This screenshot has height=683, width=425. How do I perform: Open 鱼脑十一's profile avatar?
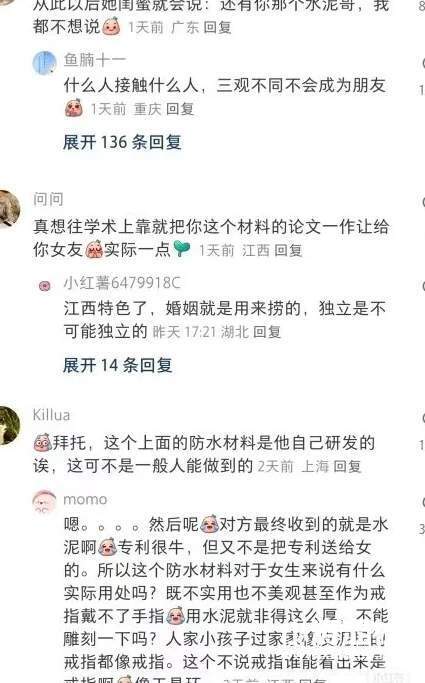tap(44, 62)
